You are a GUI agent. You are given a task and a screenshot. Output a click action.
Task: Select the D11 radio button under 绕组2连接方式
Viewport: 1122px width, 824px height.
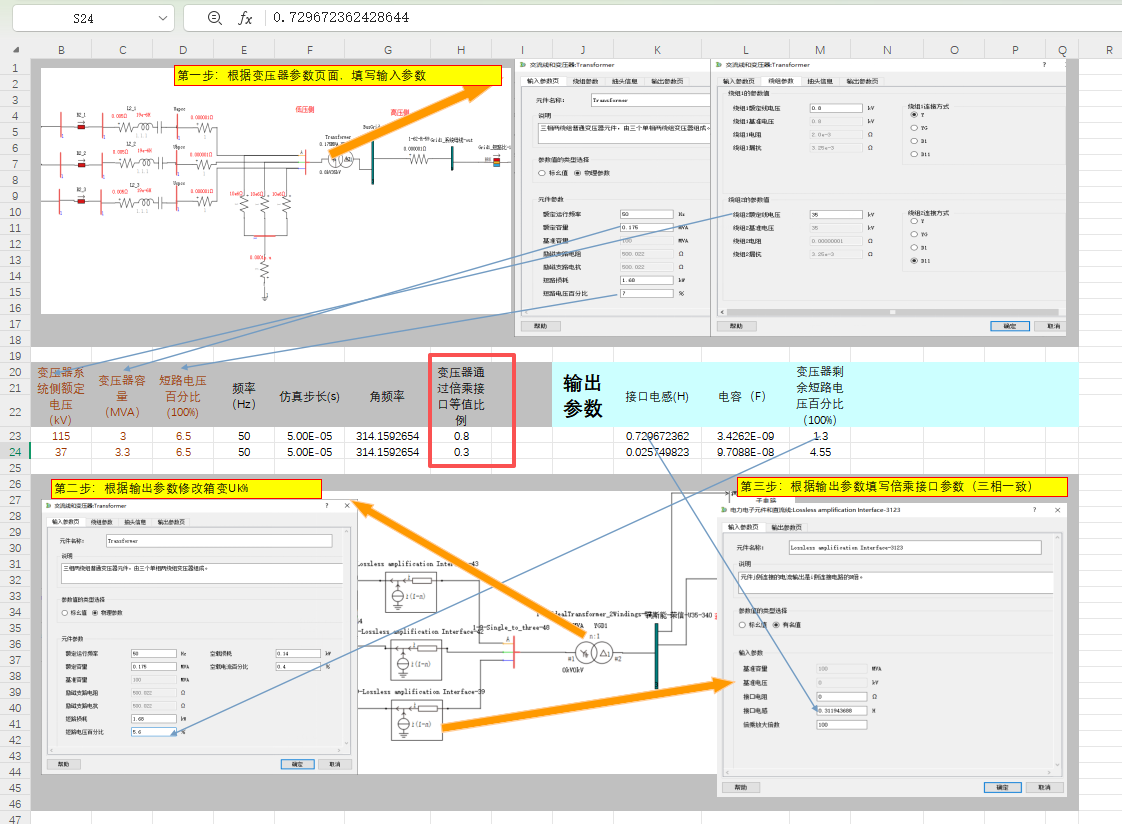point(912,260)
